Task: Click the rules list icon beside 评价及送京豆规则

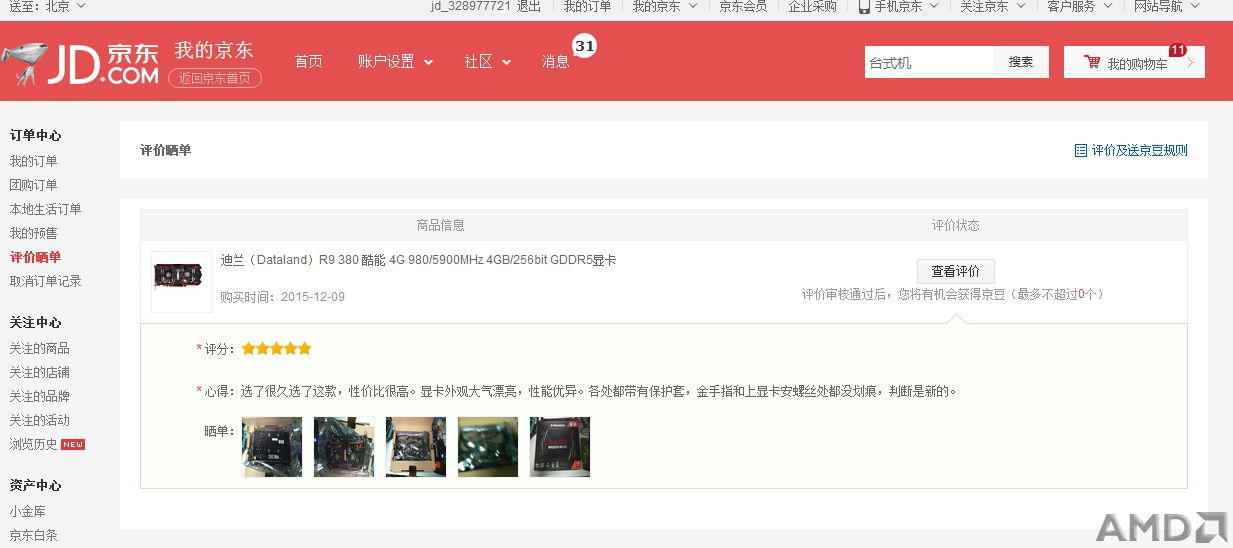Action: [x=1080, y=151]
